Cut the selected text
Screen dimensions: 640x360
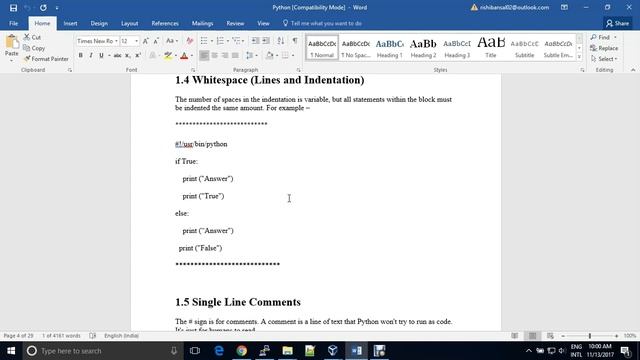pyautogui.click(x=32, y=37)
